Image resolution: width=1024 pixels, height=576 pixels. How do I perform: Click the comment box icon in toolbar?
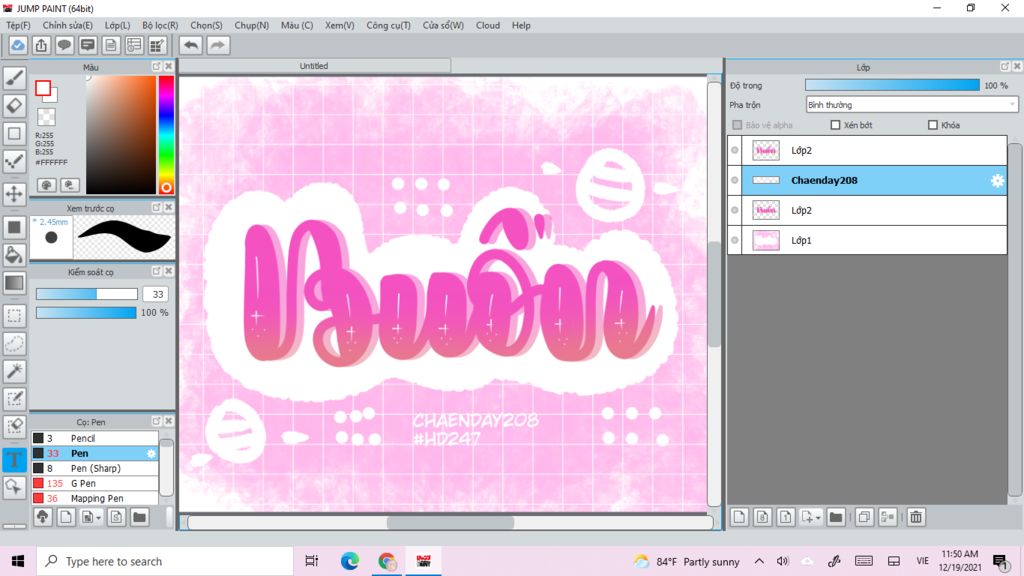pos(88,45)
